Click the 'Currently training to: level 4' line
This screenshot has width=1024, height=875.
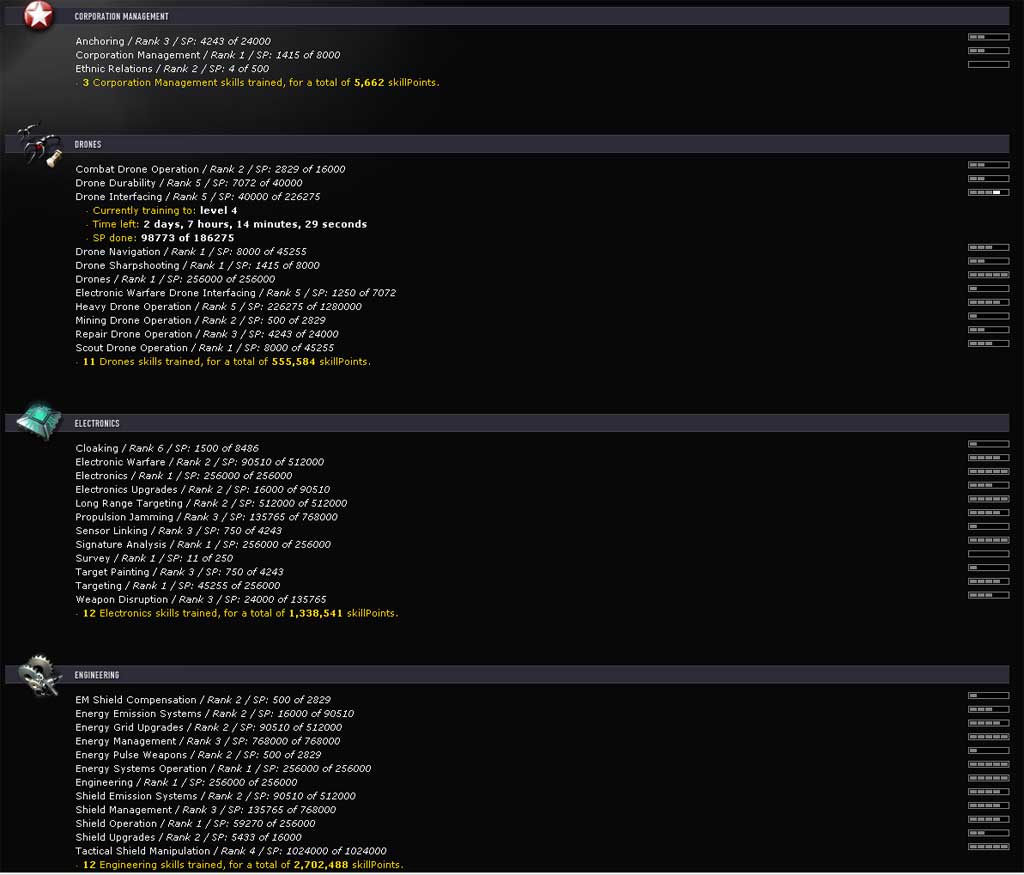165,211
